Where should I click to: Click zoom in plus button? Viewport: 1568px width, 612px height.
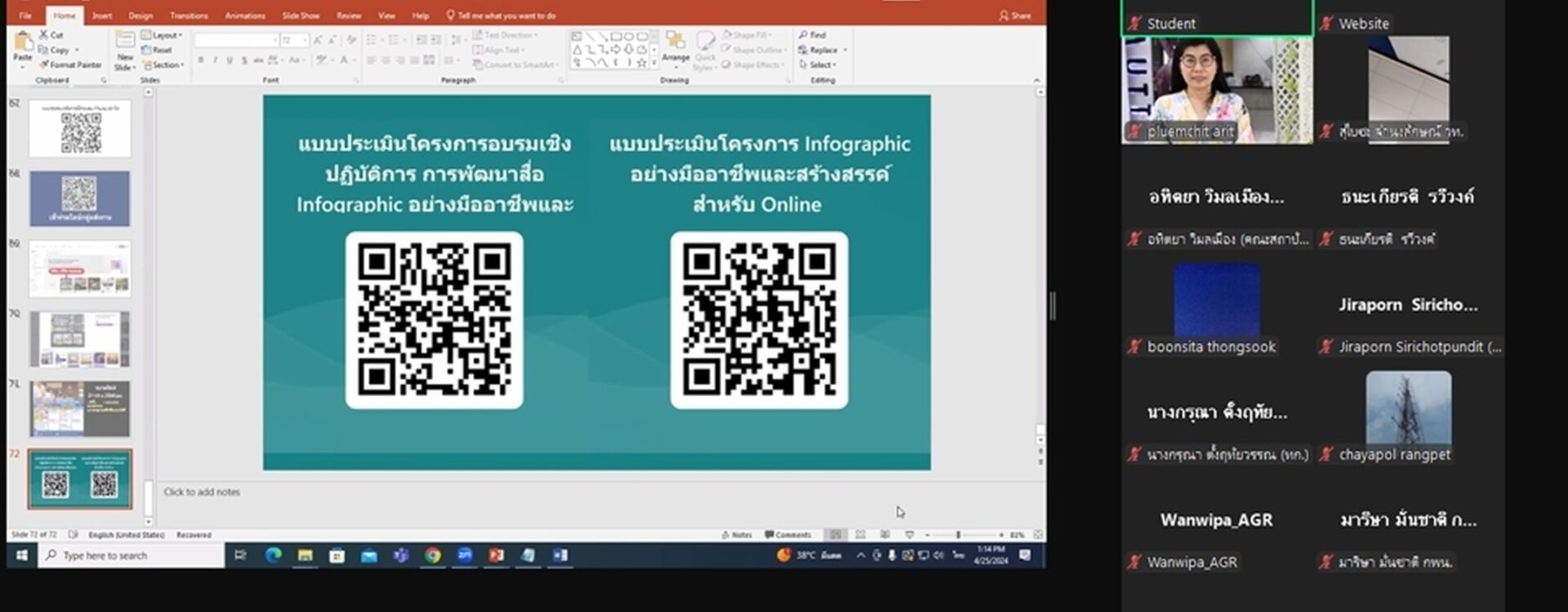click(x=1001, y=535)
